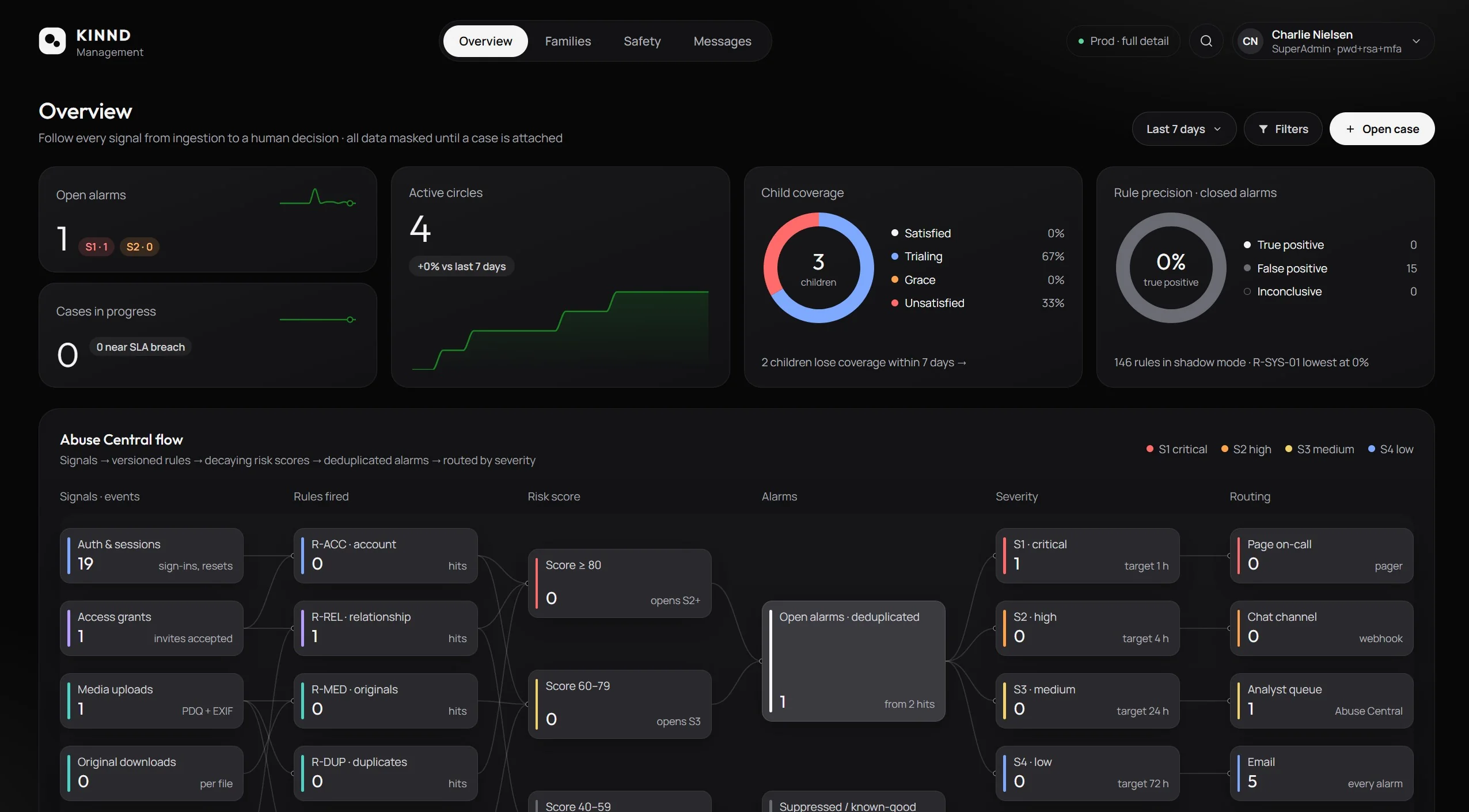
Task: Click the S1 · 1 severity badge
Action: (96, 246)
